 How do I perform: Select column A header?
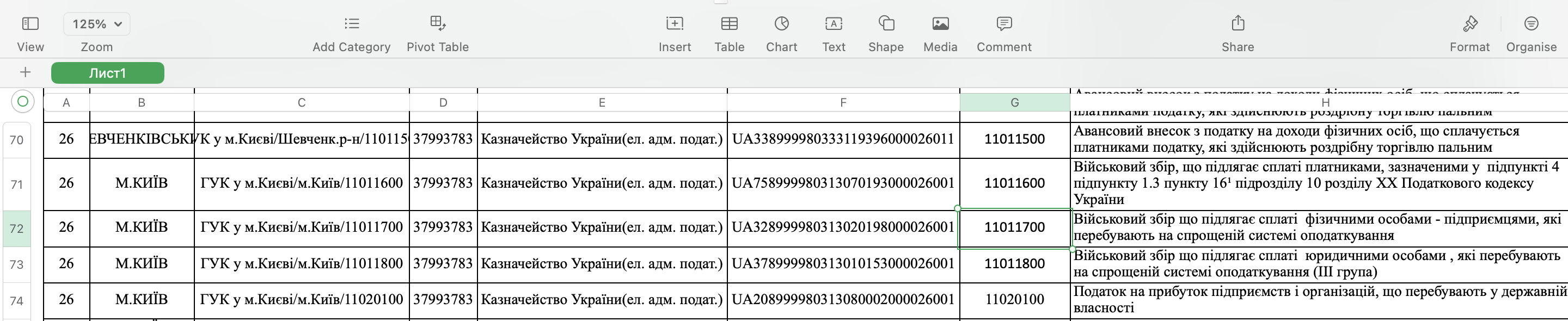(x=66, y=103)
